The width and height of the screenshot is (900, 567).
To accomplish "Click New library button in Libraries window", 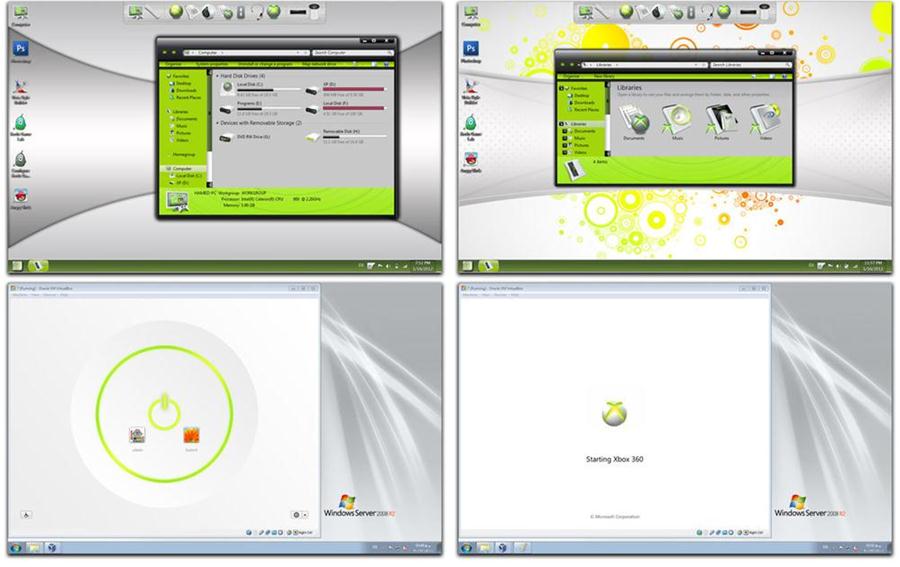I will point(604,76).
